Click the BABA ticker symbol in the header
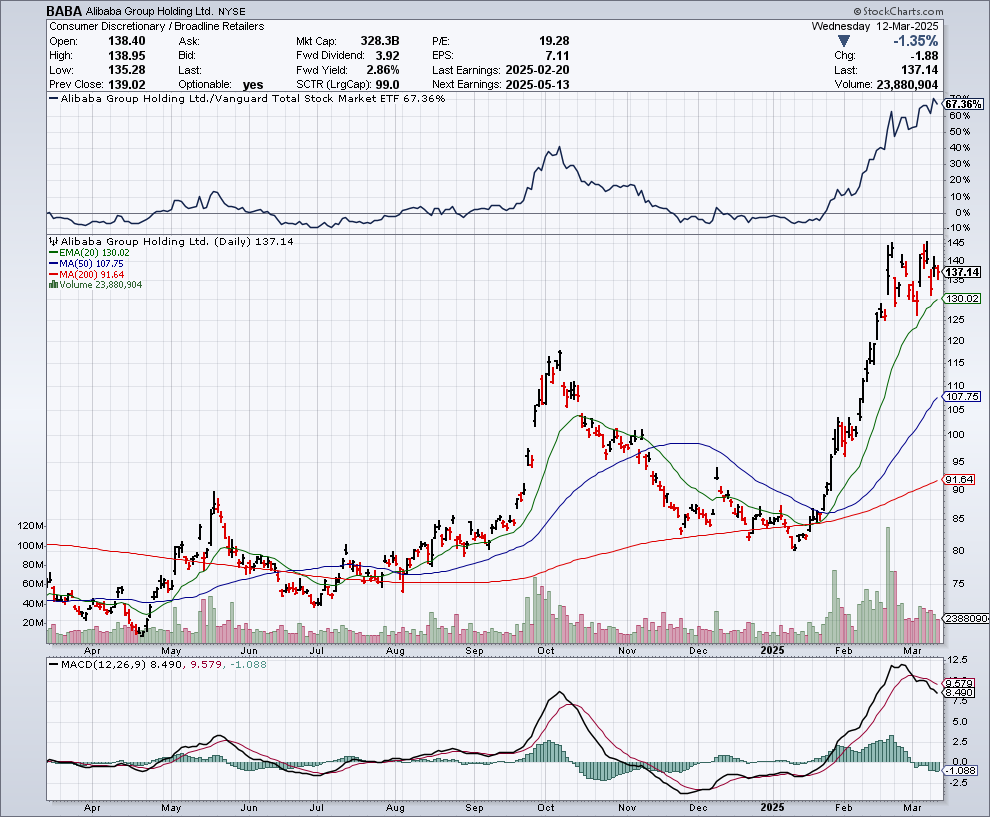The image size is (990, 817). (64, 11)
